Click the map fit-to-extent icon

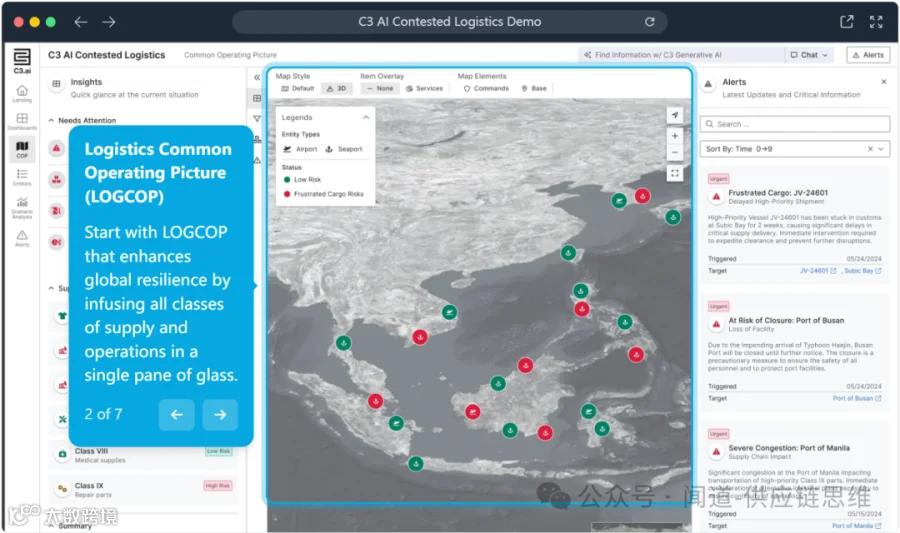[x=675, y=173]
